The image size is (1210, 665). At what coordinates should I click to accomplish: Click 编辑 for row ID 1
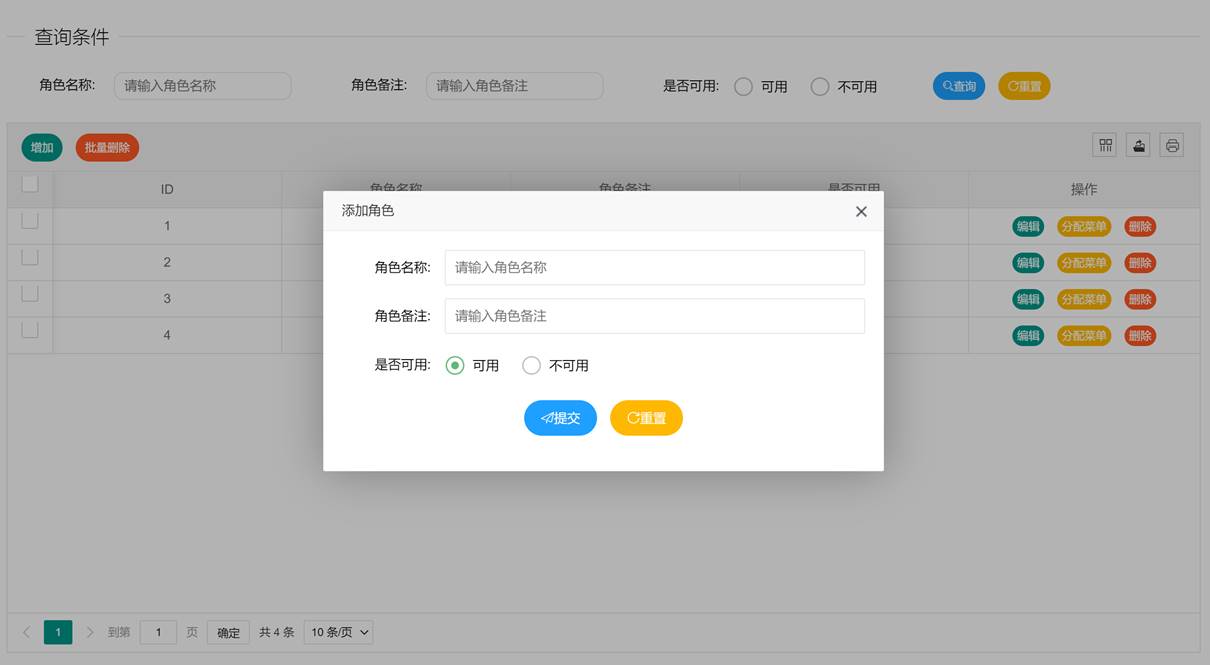coord(1028,227)
